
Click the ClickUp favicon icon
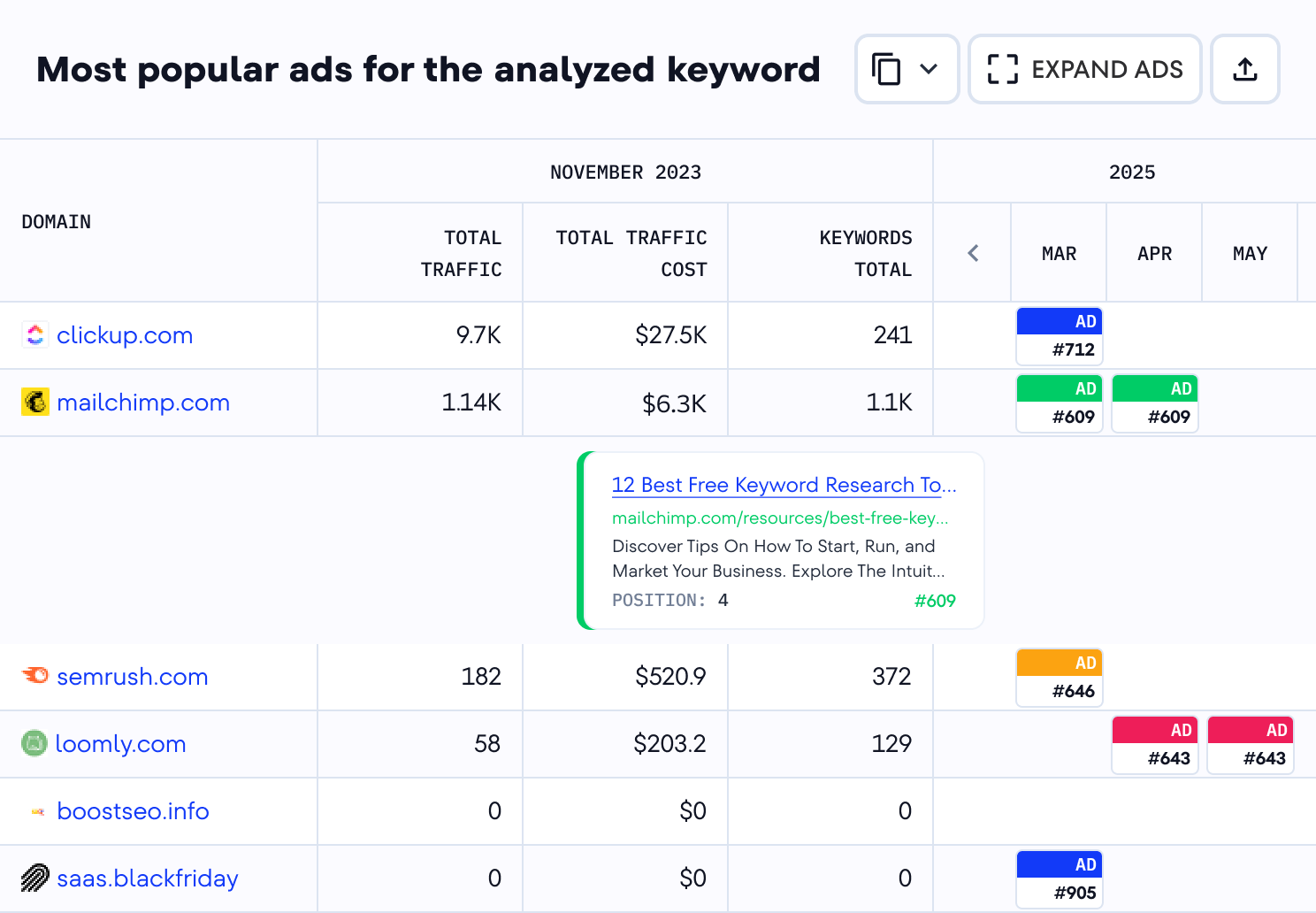[x=34, y=335]
